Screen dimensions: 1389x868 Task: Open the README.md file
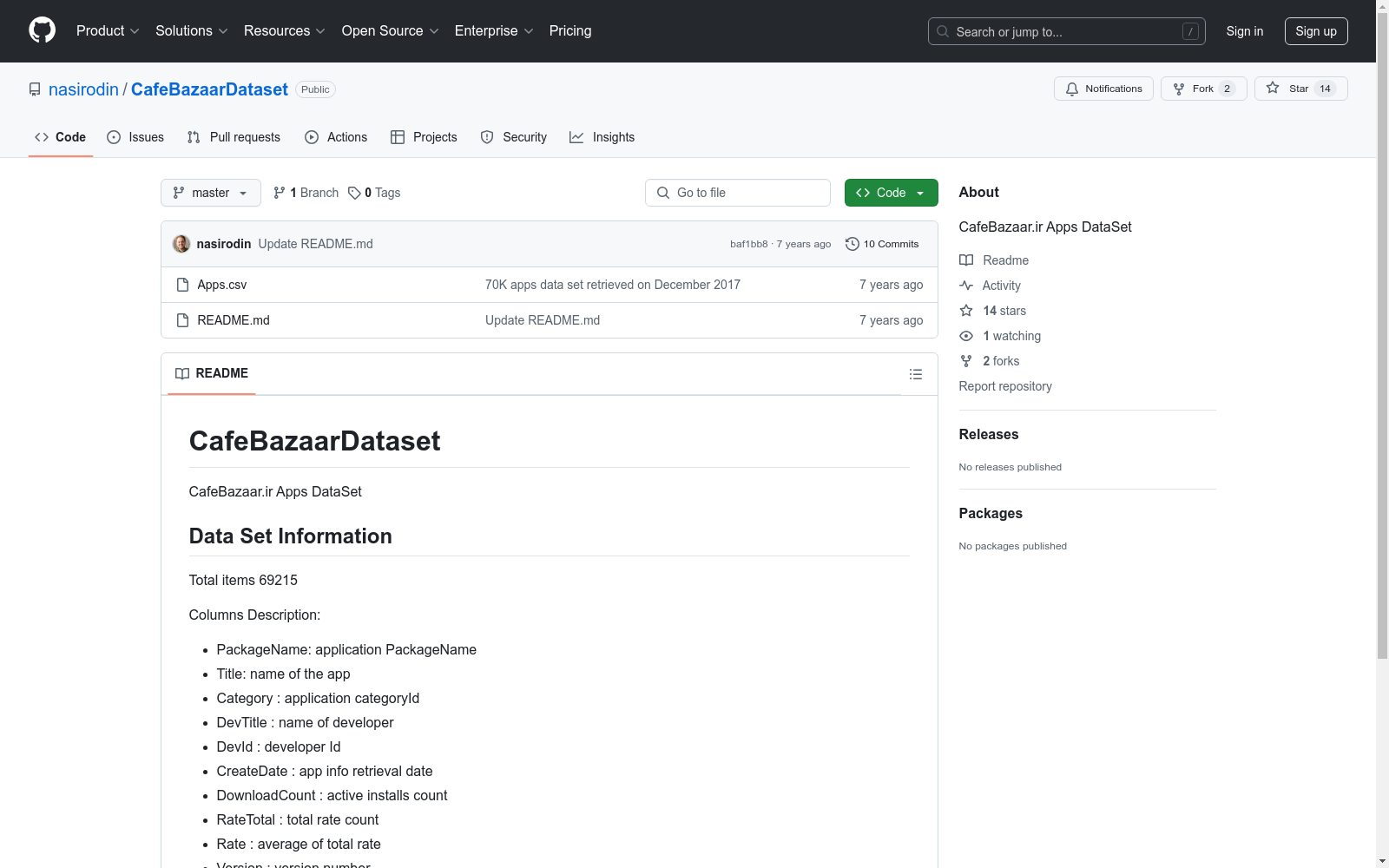click(x=234, y=320)
